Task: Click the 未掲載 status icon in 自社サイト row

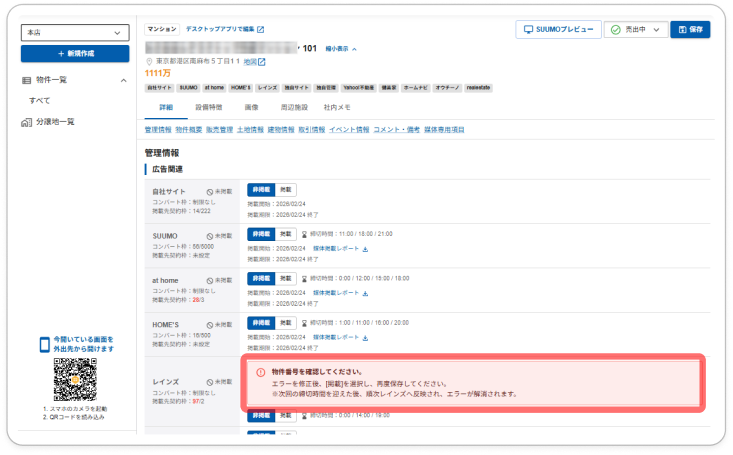Action: click(x=210, y=192)
